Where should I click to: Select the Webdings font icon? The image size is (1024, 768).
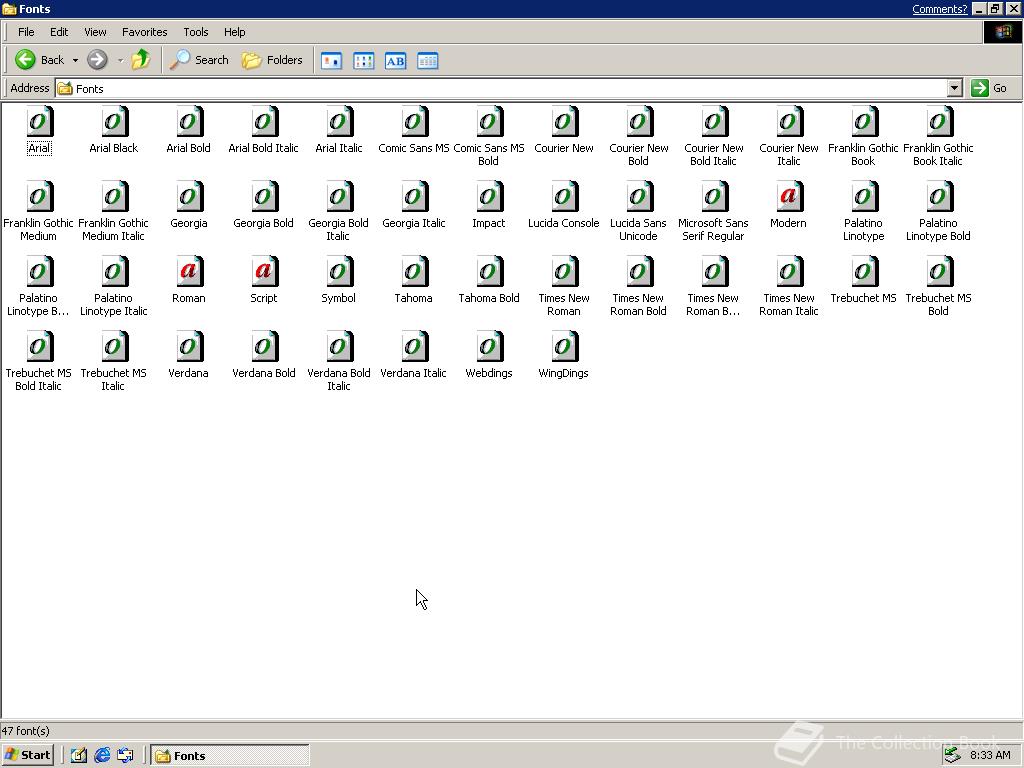pos(489,347)
